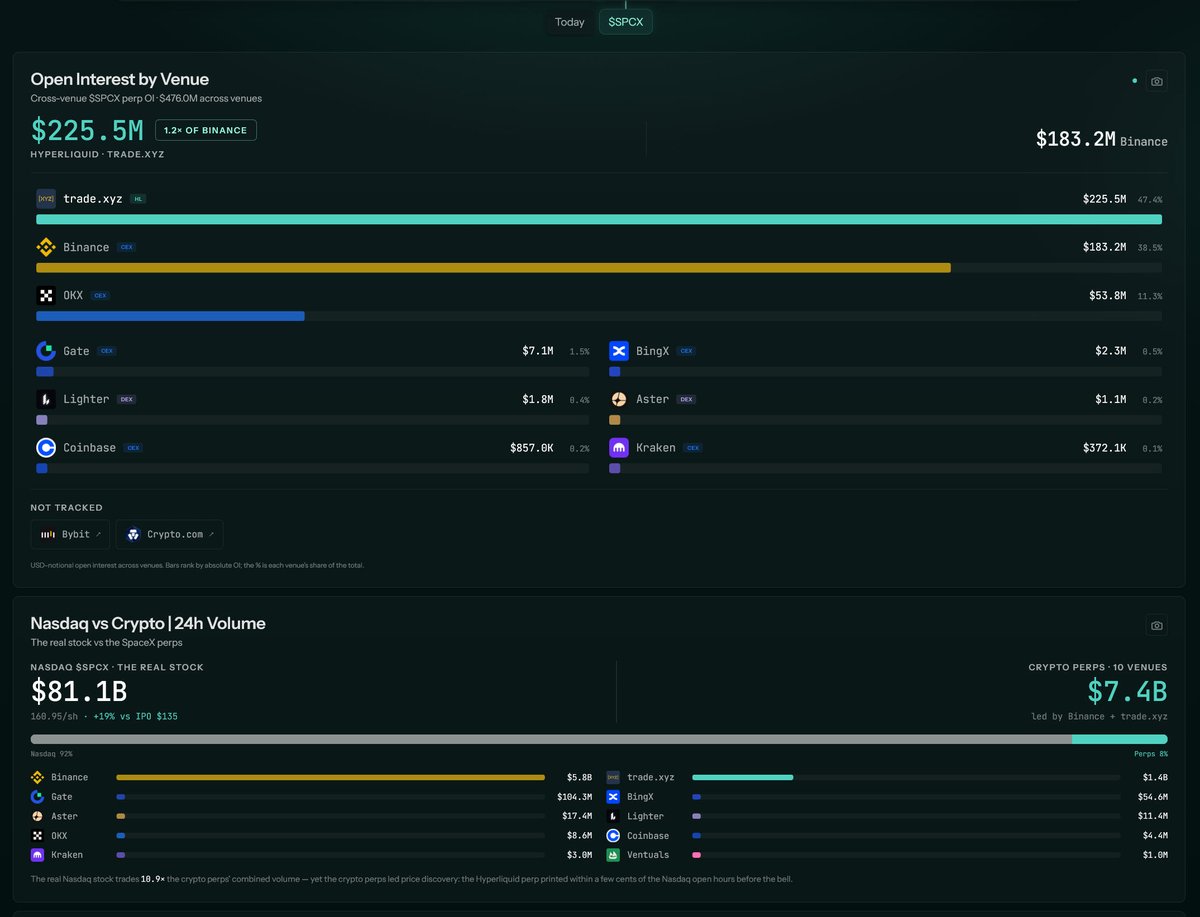
Task: Click the Gate logo in the Open Interest list
Action: click(x=46, y=351)
